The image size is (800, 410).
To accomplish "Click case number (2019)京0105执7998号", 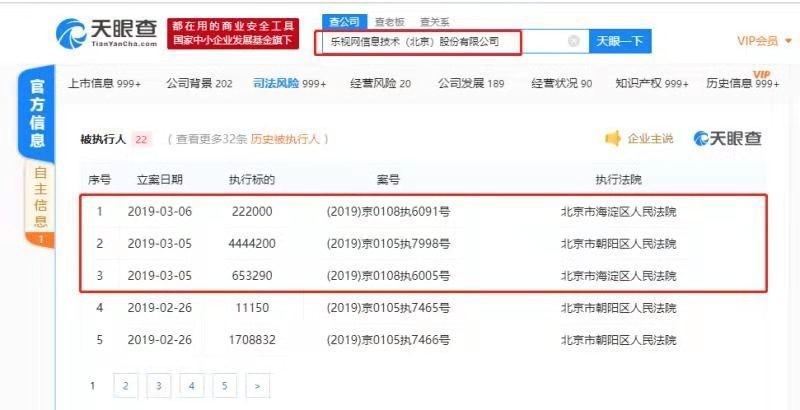I will 388,243.
